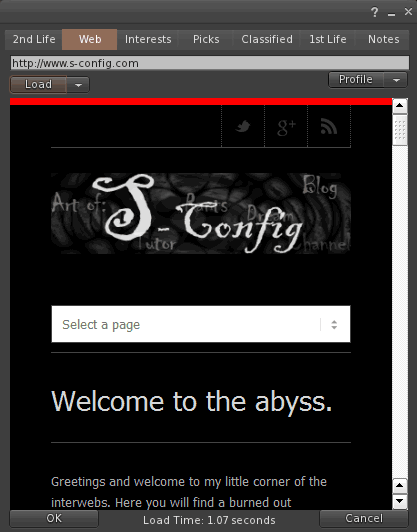Viewport: 417px width, 532px height.
Task: Click the S-Config banner logo
Action: pyautogui.click(x=201, y=213)
